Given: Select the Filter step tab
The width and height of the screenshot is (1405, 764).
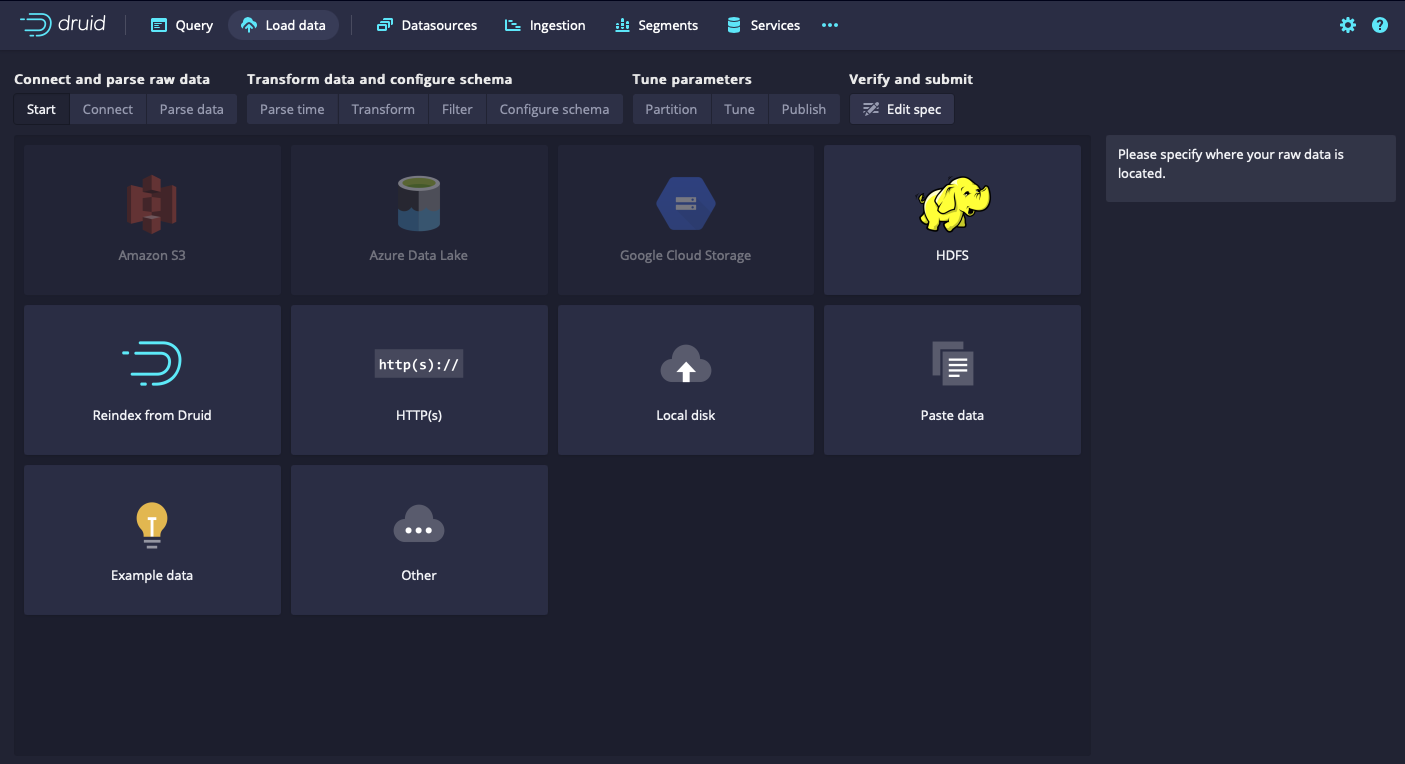Looking at the screenshot, I should point(457,109).
